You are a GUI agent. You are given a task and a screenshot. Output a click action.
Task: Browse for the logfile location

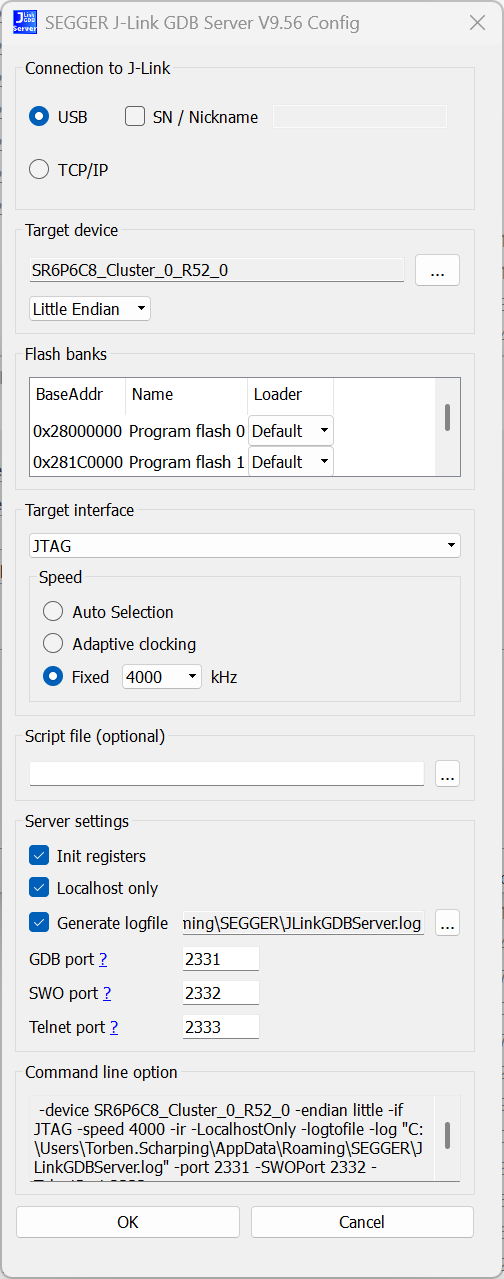pyautogui.click(x=448, y=923)
